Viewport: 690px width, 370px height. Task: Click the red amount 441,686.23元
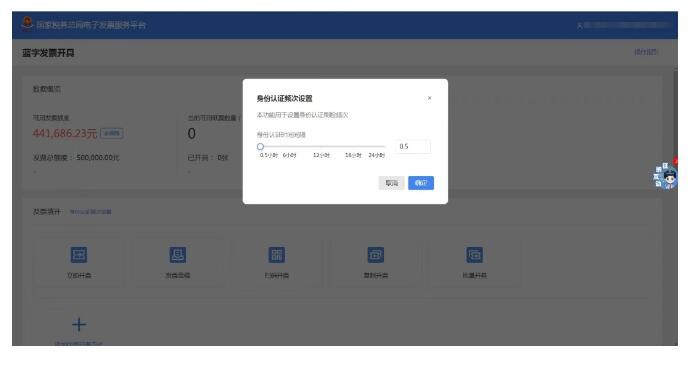65,133
